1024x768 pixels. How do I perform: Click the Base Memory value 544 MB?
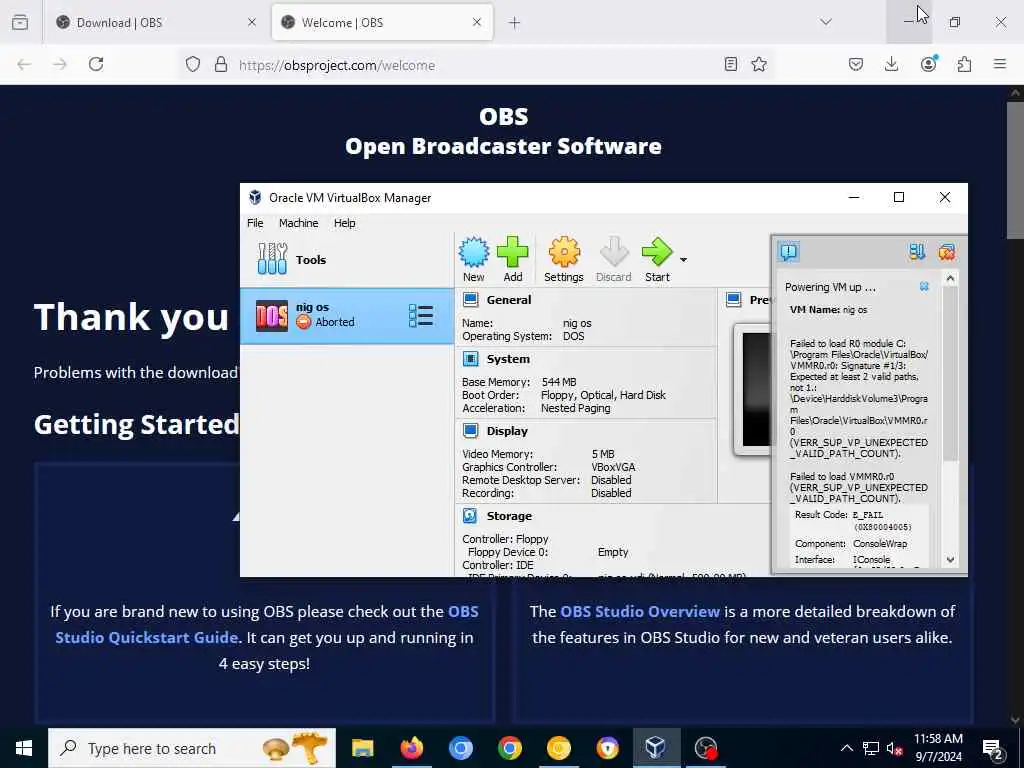(x=559, y=382)
